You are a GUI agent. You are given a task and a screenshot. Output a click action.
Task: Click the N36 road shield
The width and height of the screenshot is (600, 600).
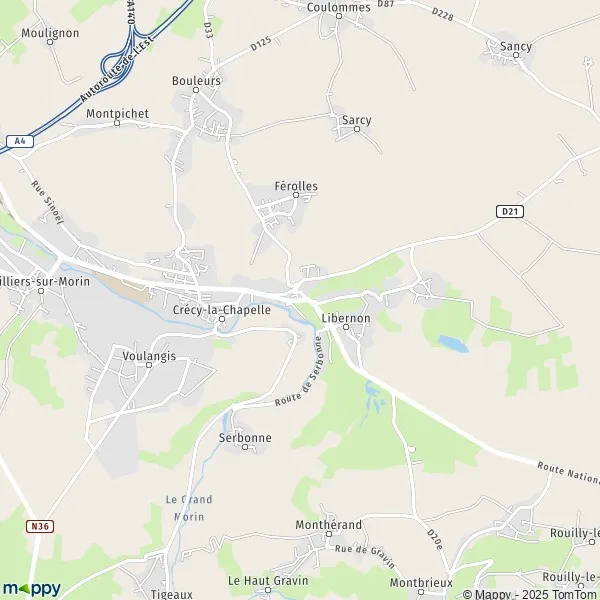[x=40, y=526]
